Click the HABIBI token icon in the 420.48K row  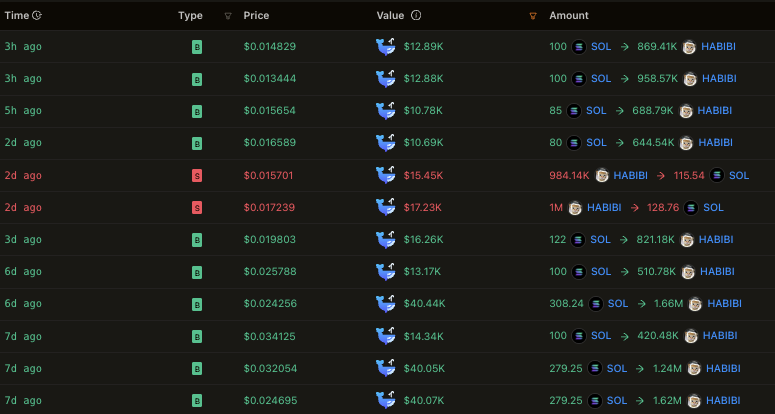tap(690, 336)
